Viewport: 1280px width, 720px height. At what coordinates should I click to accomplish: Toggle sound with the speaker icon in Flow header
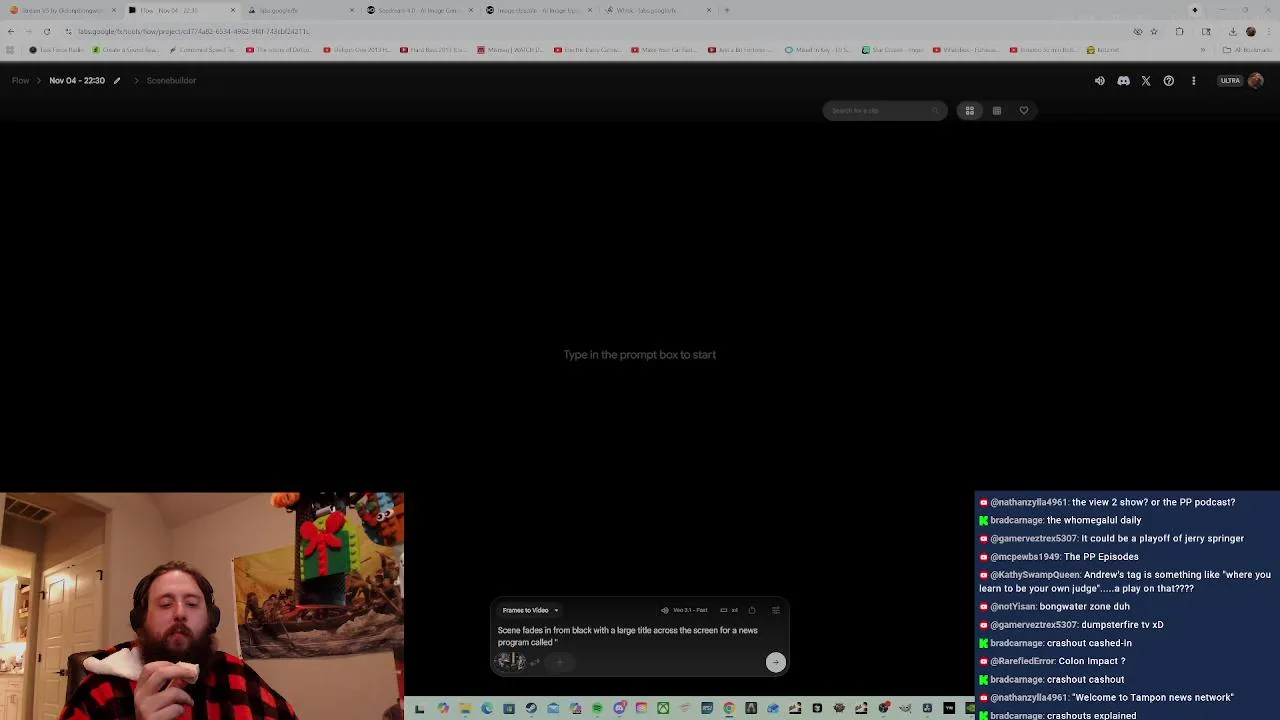tap(1099, 81)
